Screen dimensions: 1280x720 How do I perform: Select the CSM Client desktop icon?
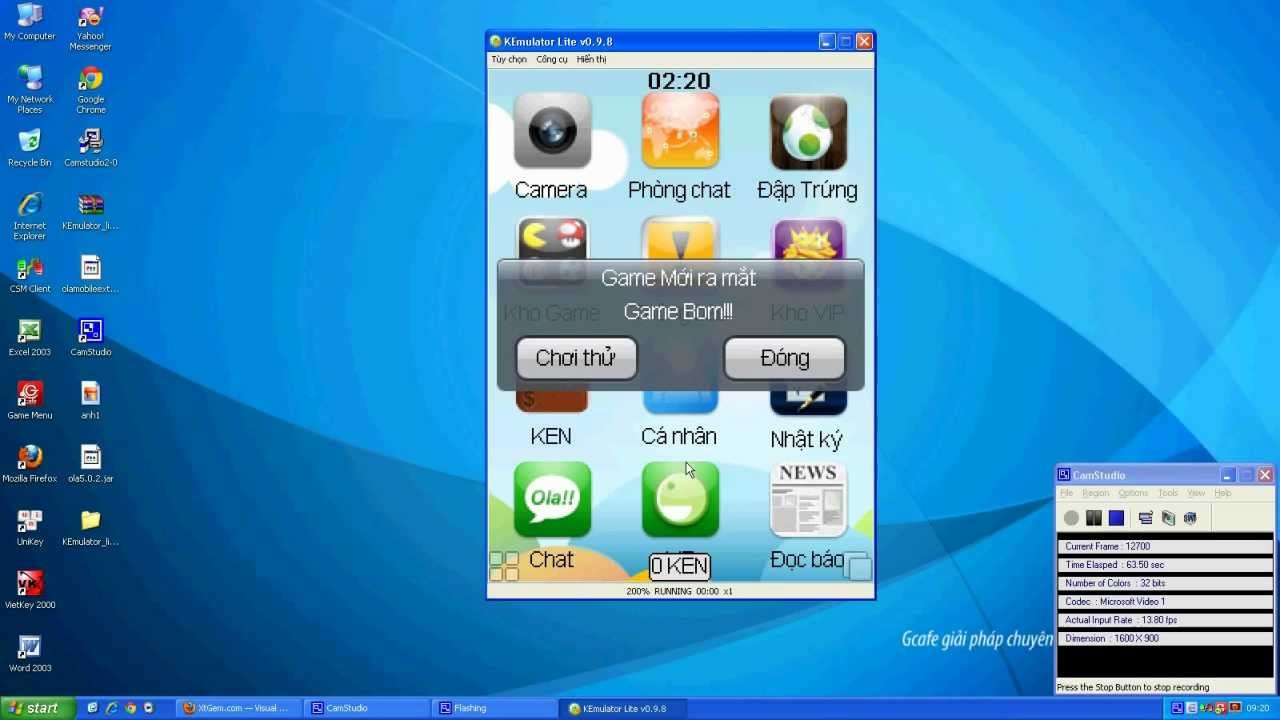click(x=30, y=274)
